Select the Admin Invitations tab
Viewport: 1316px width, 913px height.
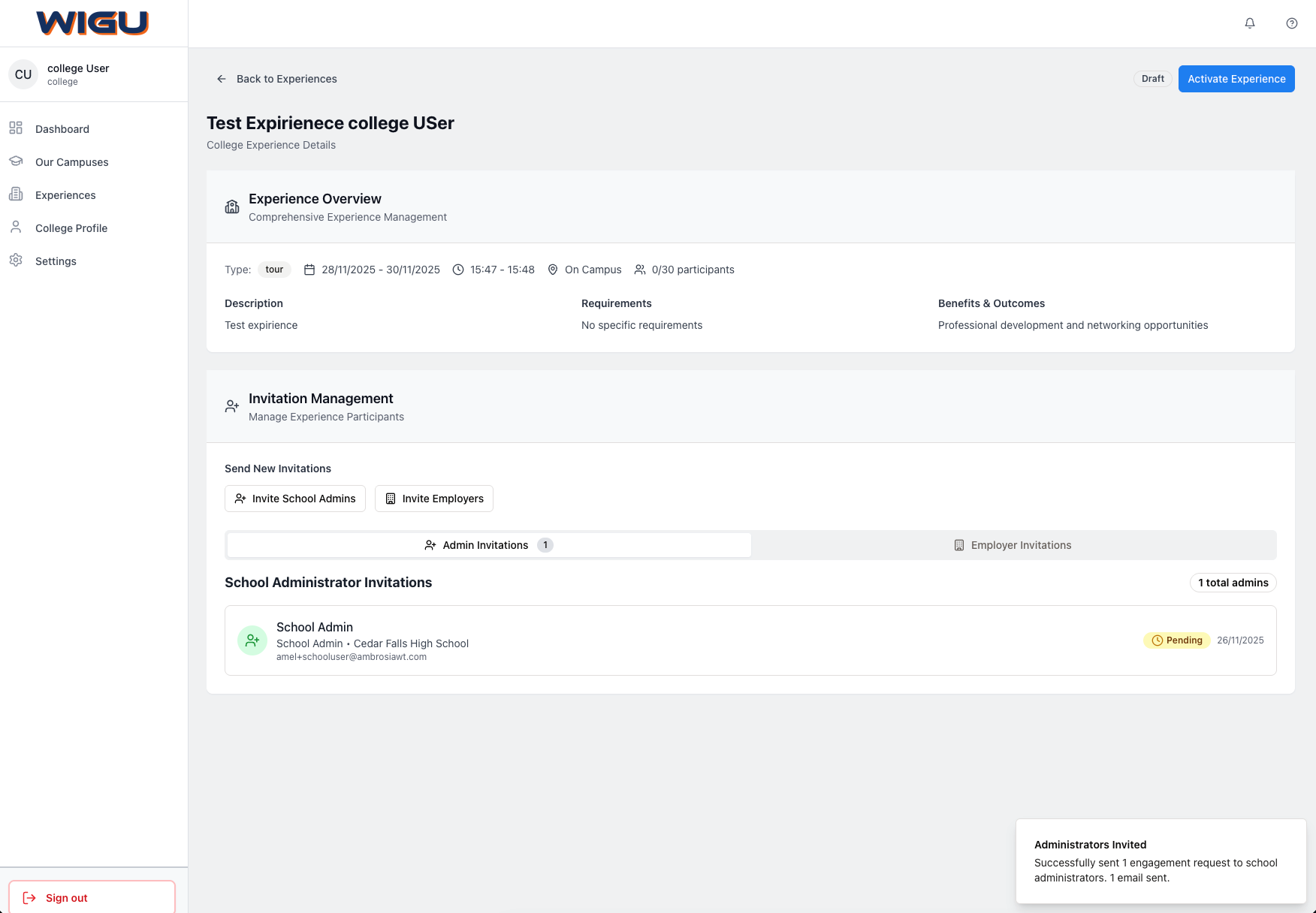488,545
